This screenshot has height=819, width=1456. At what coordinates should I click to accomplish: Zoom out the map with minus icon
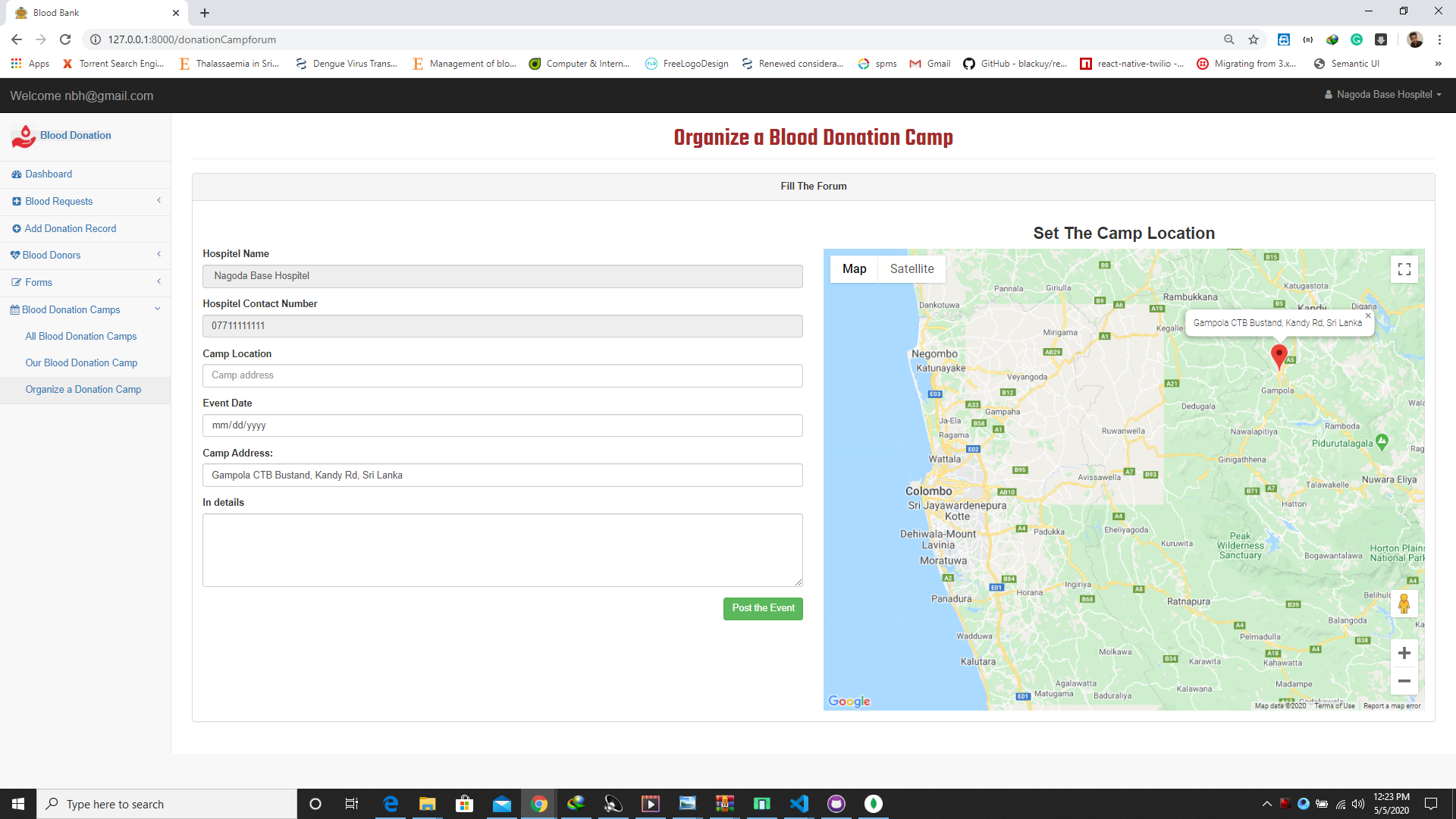point(1404,681)
